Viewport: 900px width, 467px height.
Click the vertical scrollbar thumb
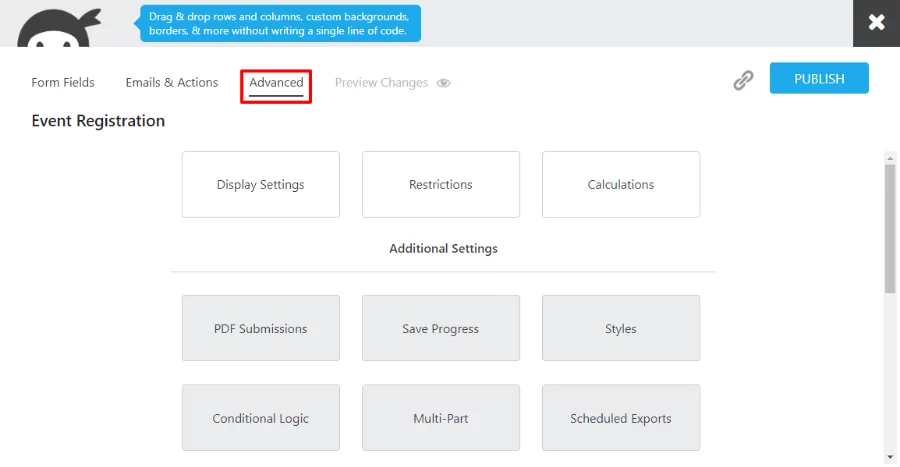(x=890, y=228)
